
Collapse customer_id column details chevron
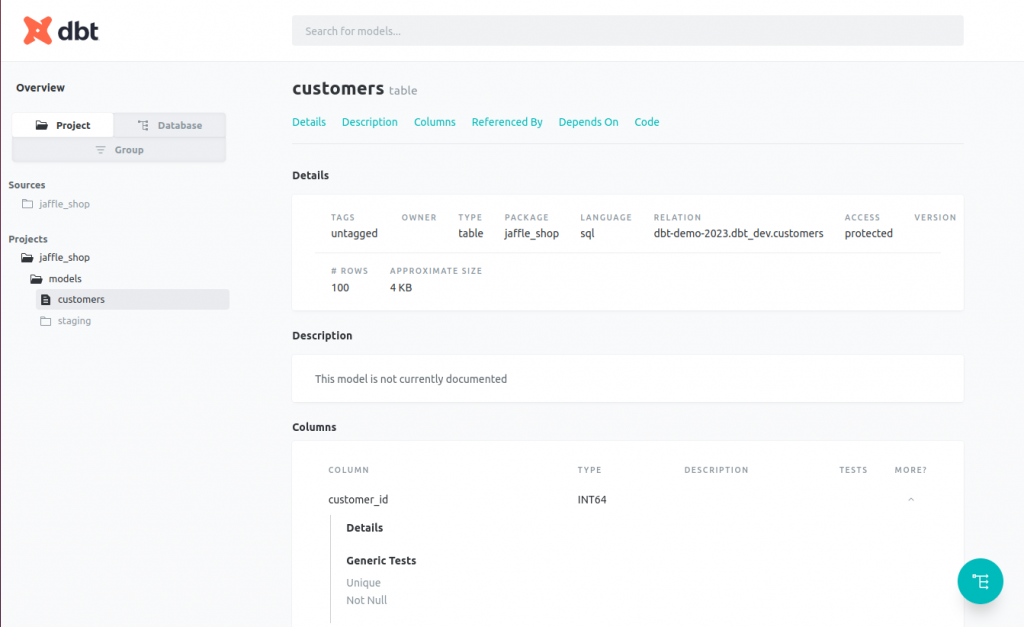tap(910, 500)
